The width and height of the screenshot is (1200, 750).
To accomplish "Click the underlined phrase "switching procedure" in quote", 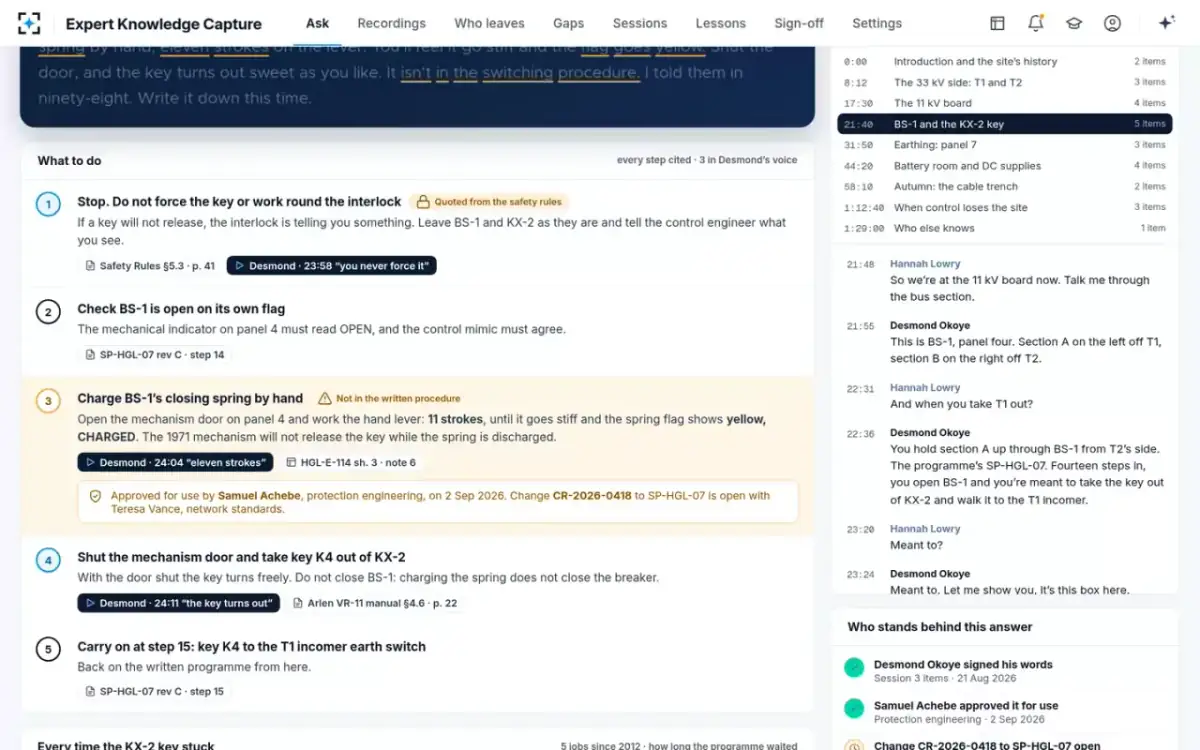I will [561, 73].
